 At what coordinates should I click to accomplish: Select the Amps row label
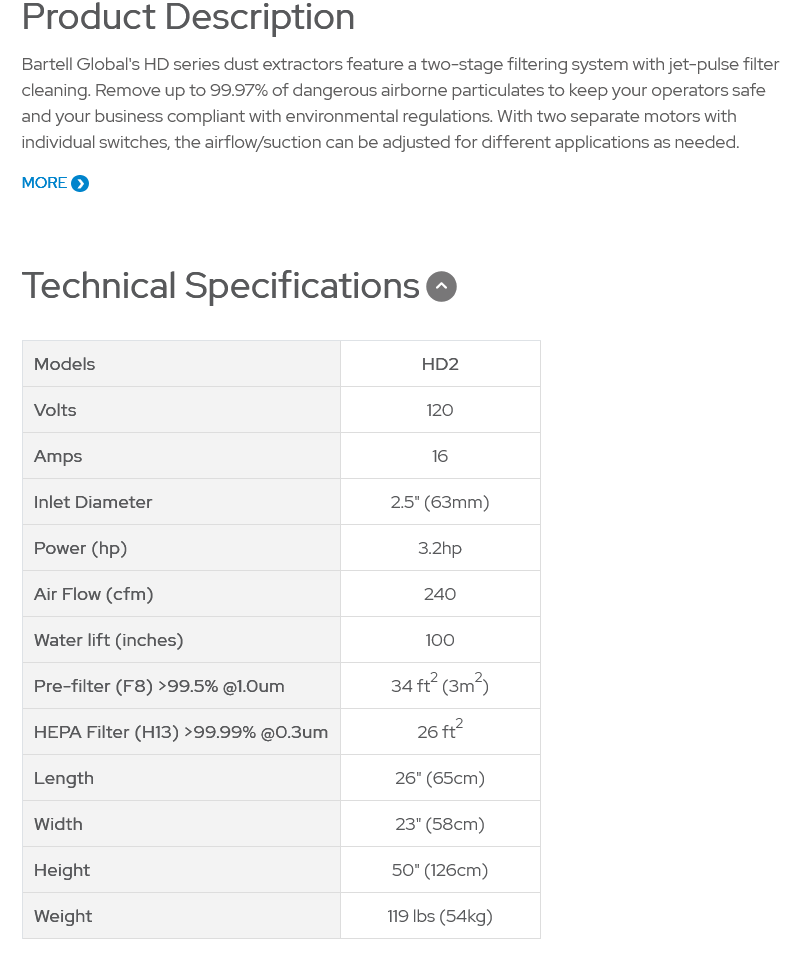(58, 457)
